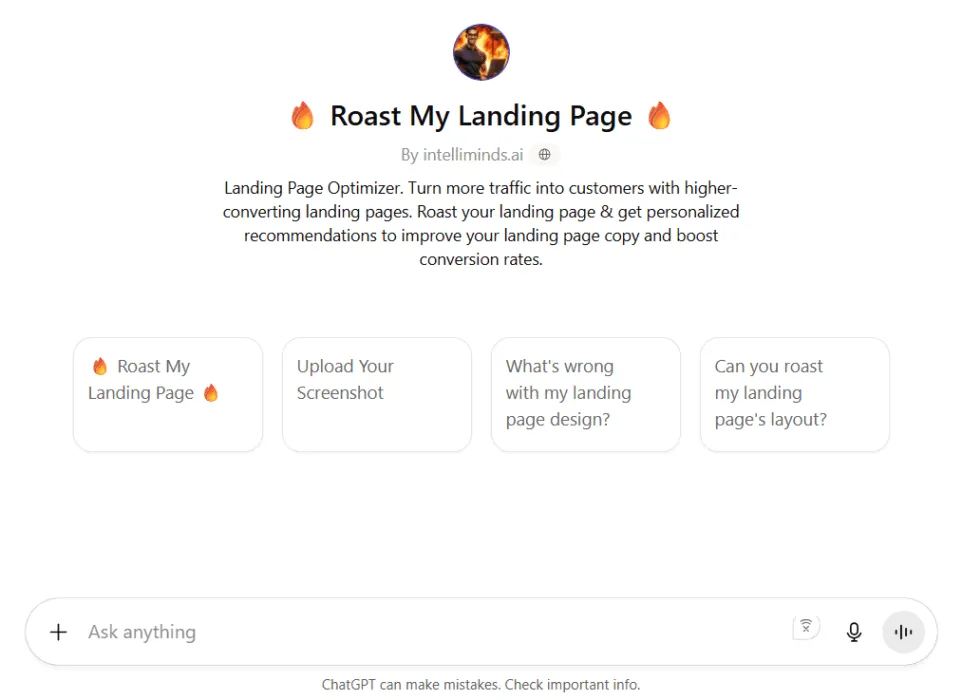
Task: Click the "ChatGPT can make mistakes" disclaimer
Action: pos(410,685)
